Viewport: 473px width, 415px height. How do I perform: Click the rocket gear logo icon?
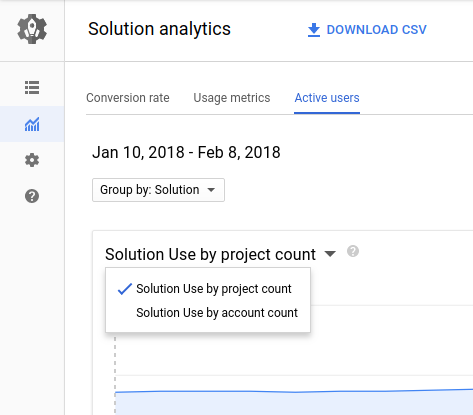click(32, 29)
